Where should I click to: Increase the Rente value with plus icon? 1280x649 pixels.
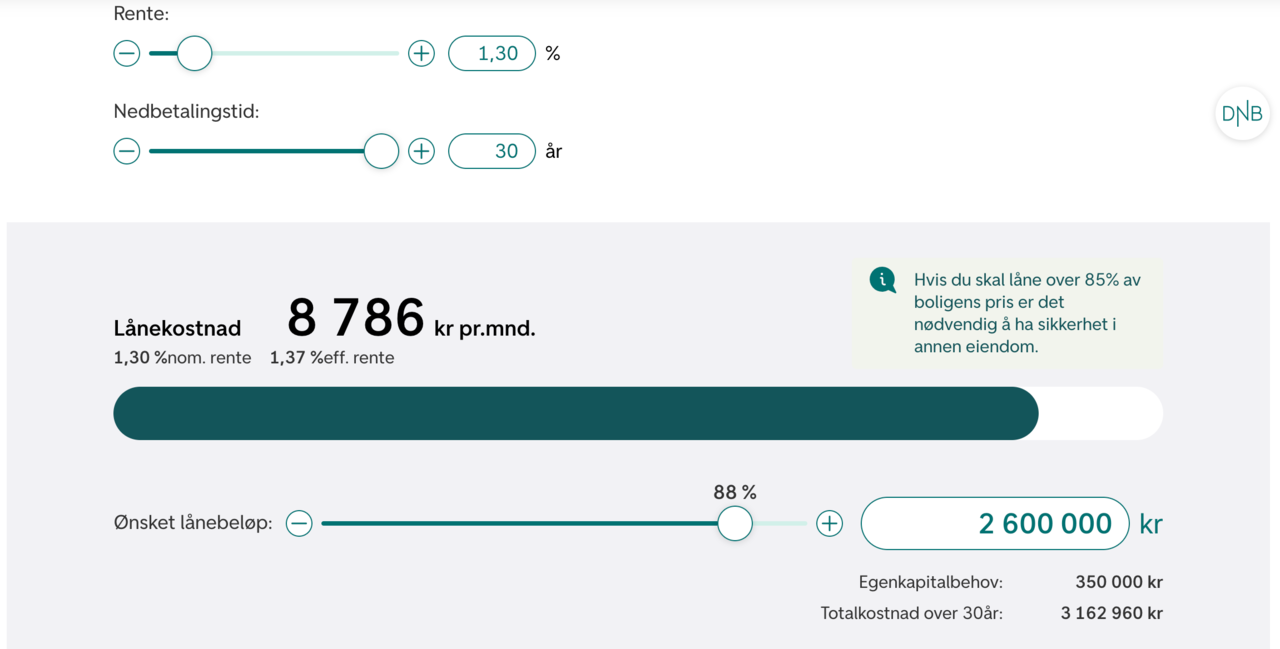click(x=422, y=53)
